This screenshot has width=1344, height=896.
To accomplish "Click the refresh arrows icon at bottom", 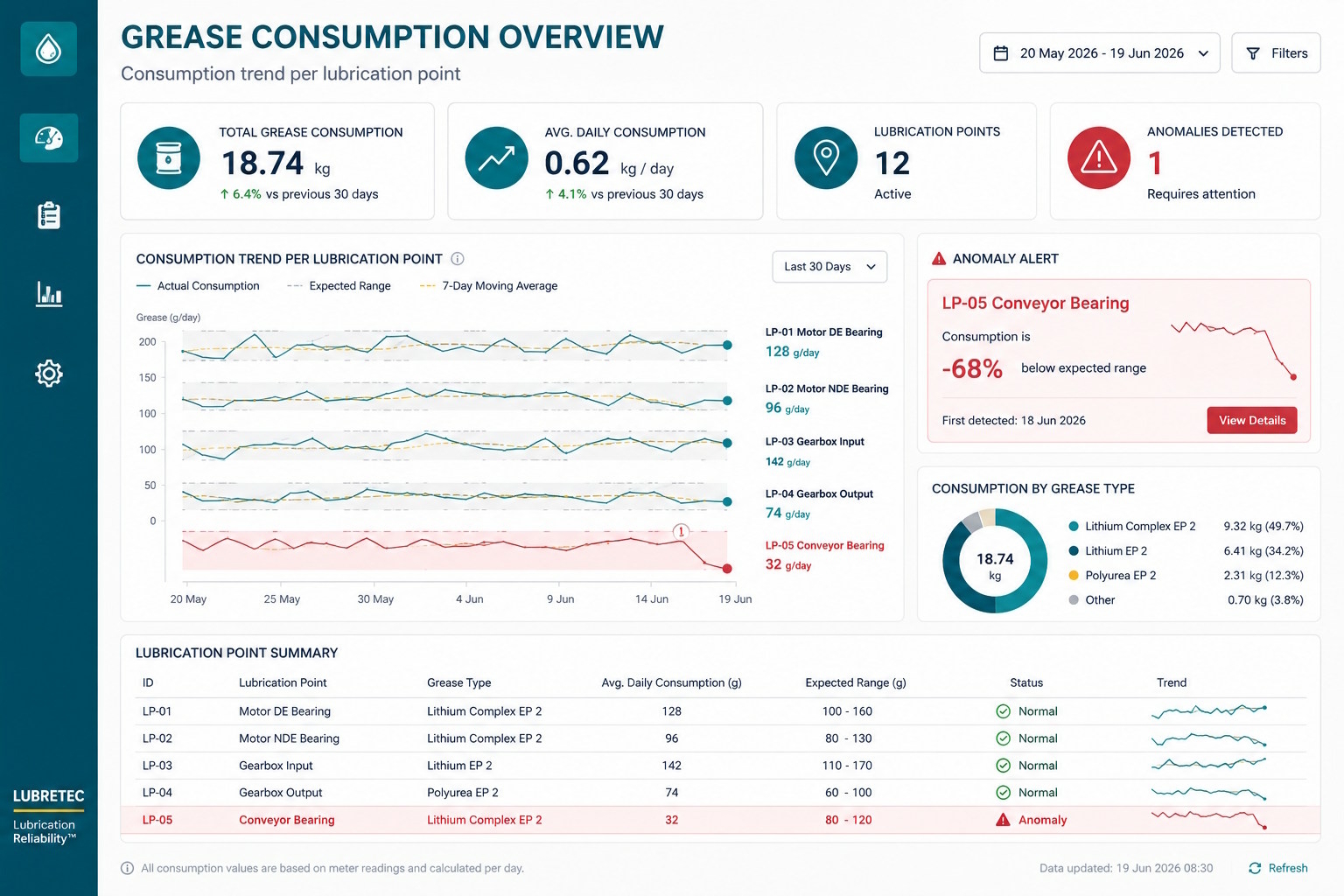I will pyautogui.click(x=1255, y=868).
